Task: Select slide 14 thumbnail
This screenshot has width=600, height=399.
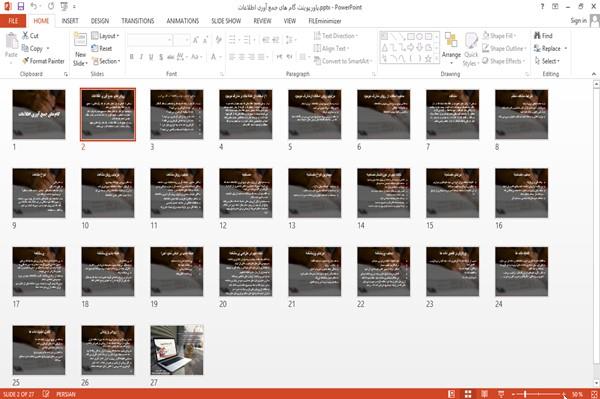Action: pos(383,193)
